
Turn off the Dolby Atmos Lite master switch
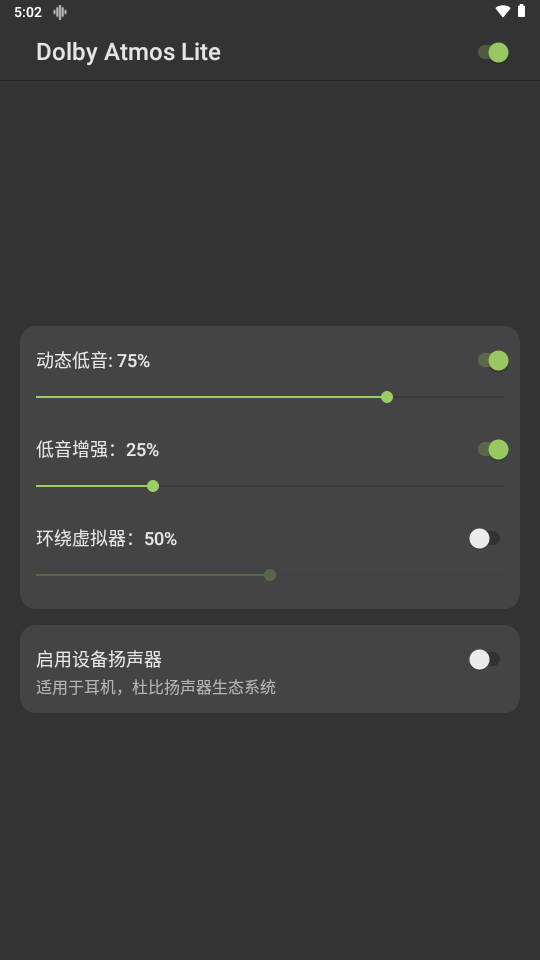click(493, 53)
